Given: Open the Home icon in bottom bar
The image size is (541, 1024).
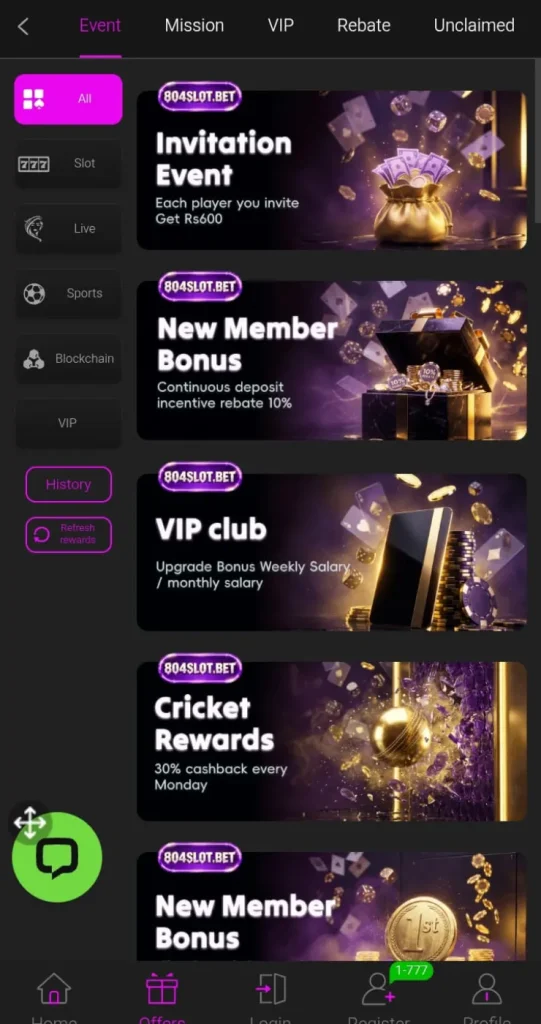Looking at the screenshot, I should click(54, 989).
